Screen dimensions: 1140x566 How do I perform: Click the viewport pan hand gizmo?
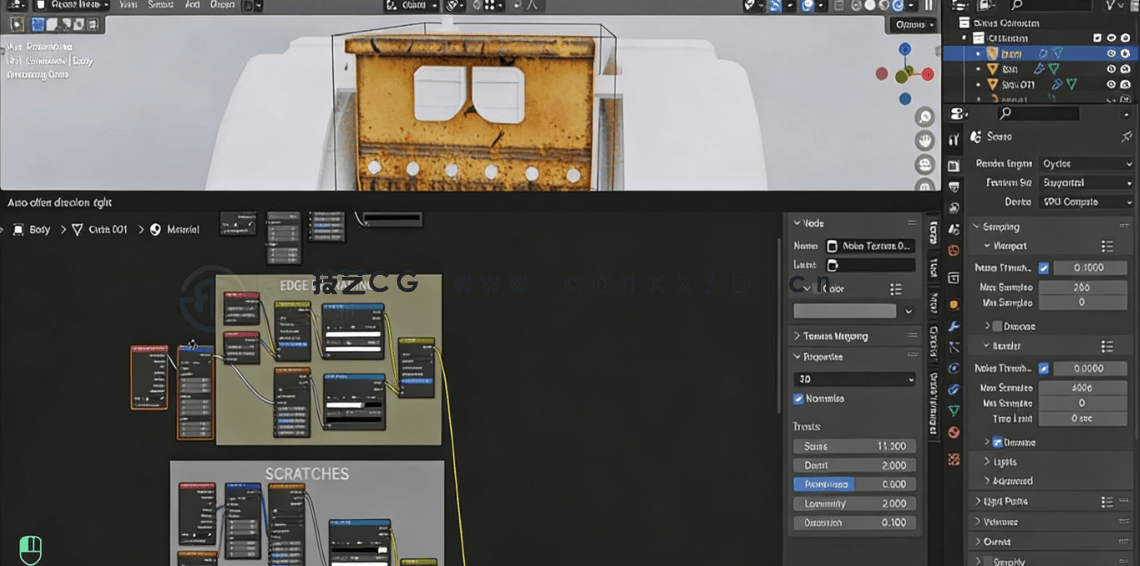[x=925, y=140]
